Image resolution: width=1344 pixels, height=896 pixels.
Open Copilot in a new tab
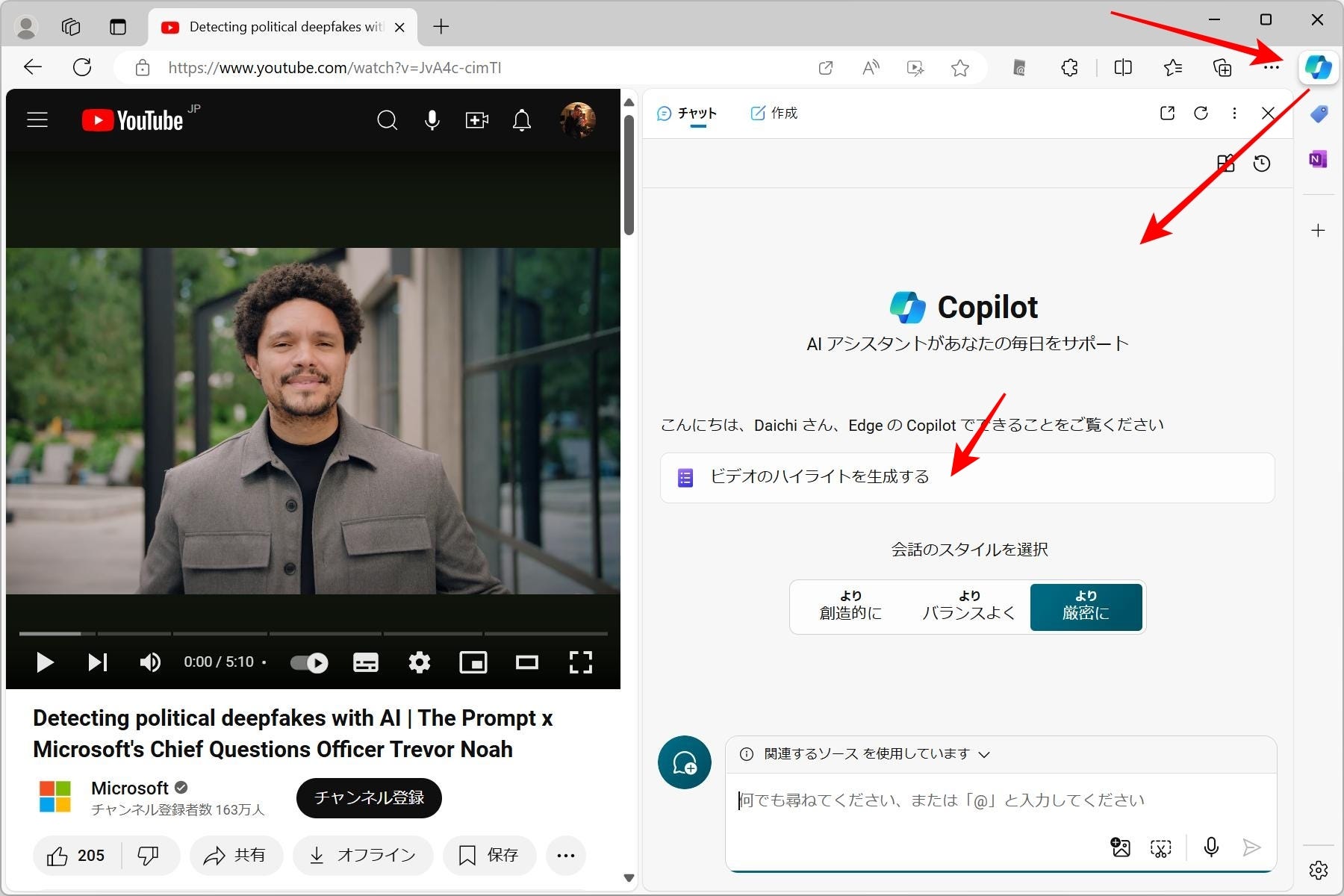click(x=1167, y=113)
